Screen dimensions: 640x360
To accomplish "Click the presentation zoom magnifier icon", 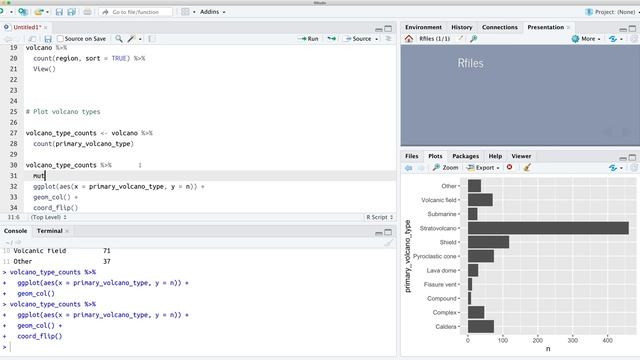I will (473, 39).
